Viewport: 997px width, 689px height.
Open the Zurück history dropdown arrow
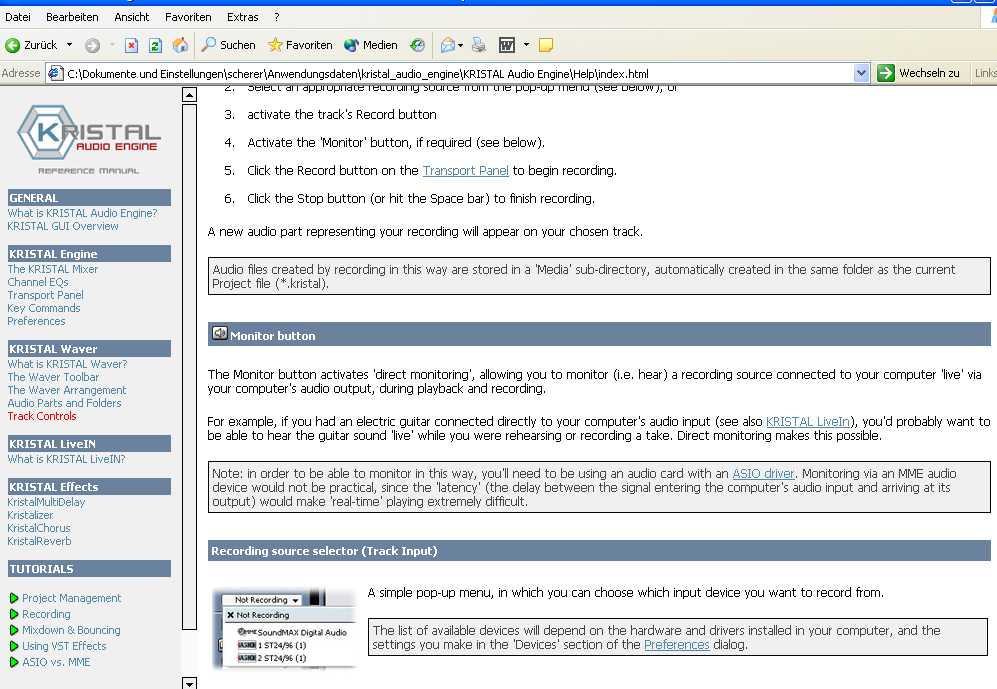[69, 45]
